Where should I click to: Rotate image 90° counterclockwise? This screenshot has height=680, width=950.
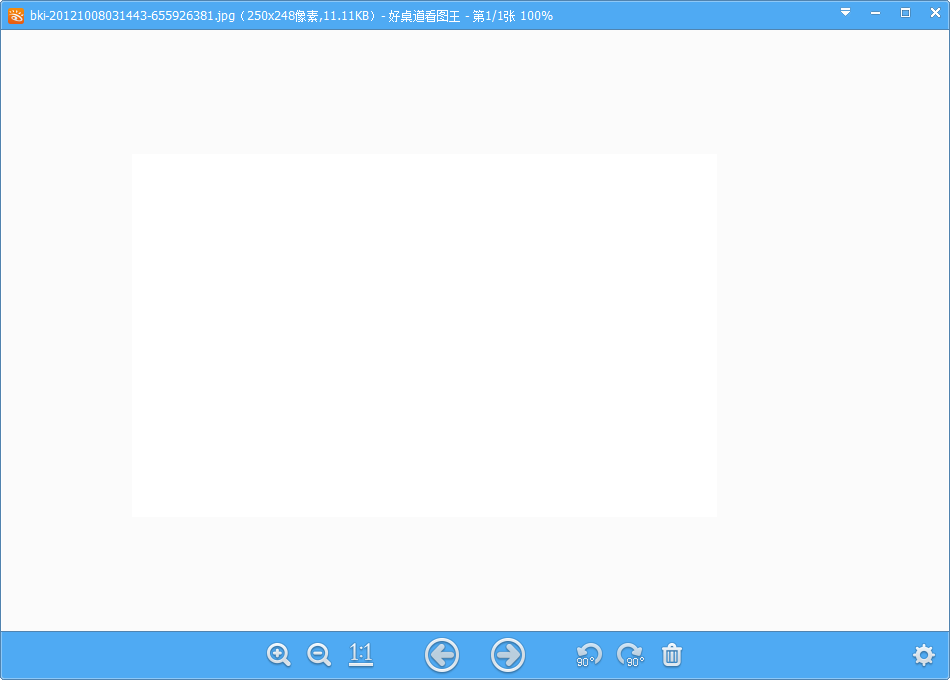[588, 655]
